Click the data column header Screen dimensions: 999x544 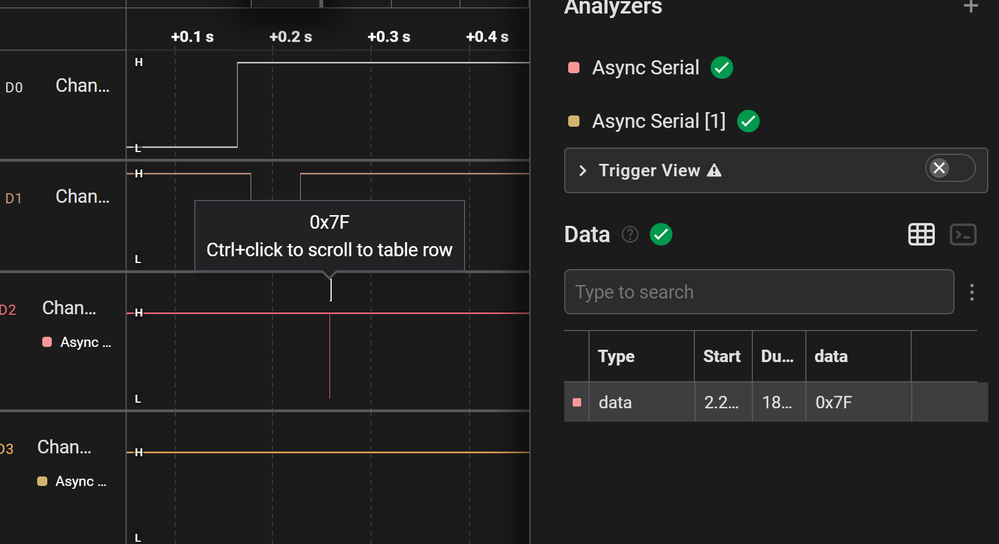point(831,356)
